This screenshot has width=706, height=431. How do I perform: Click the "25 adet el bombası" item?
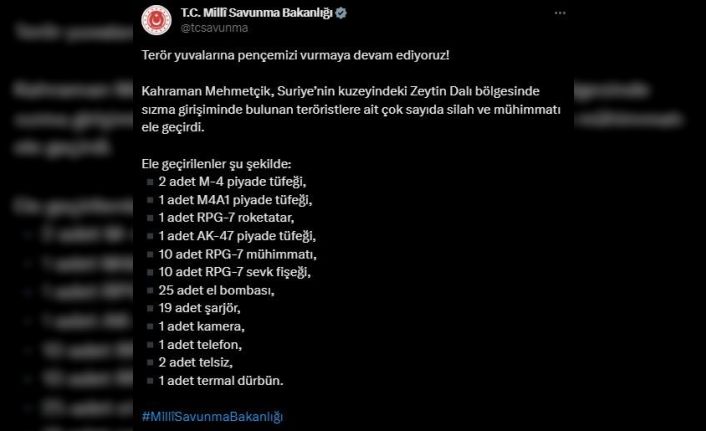pyautogui.click(x=215, y=290)
